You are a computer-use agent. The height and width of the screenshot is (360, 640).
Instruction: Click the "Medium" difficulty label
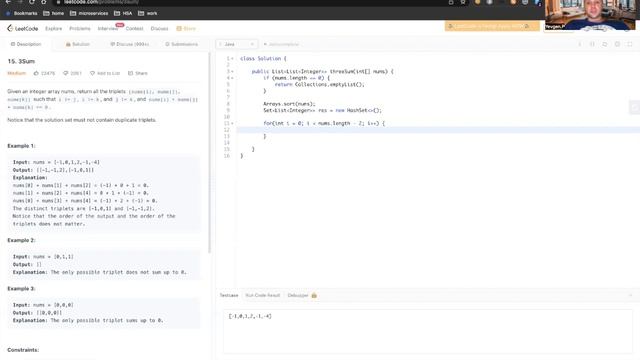tap(16, 73)
